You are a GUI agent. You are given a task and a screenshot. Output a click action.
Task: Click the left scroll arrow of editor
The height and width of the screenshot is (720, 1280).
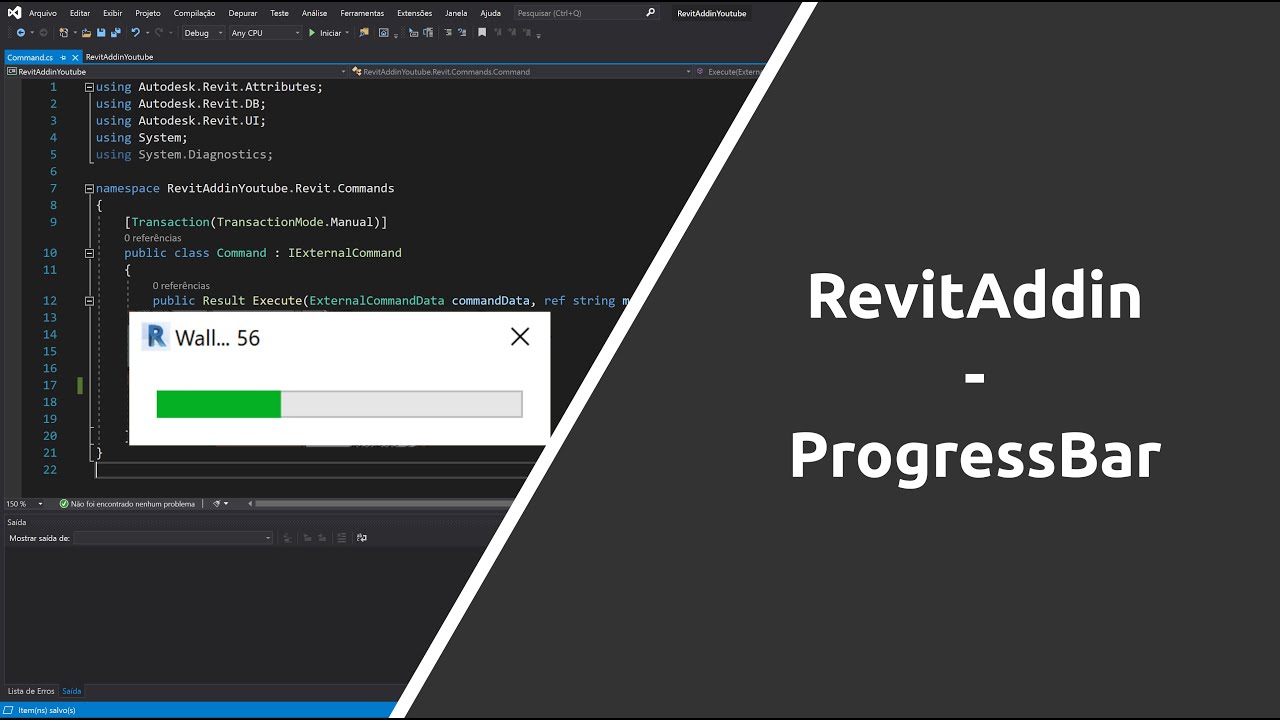[x=250, y=504]
